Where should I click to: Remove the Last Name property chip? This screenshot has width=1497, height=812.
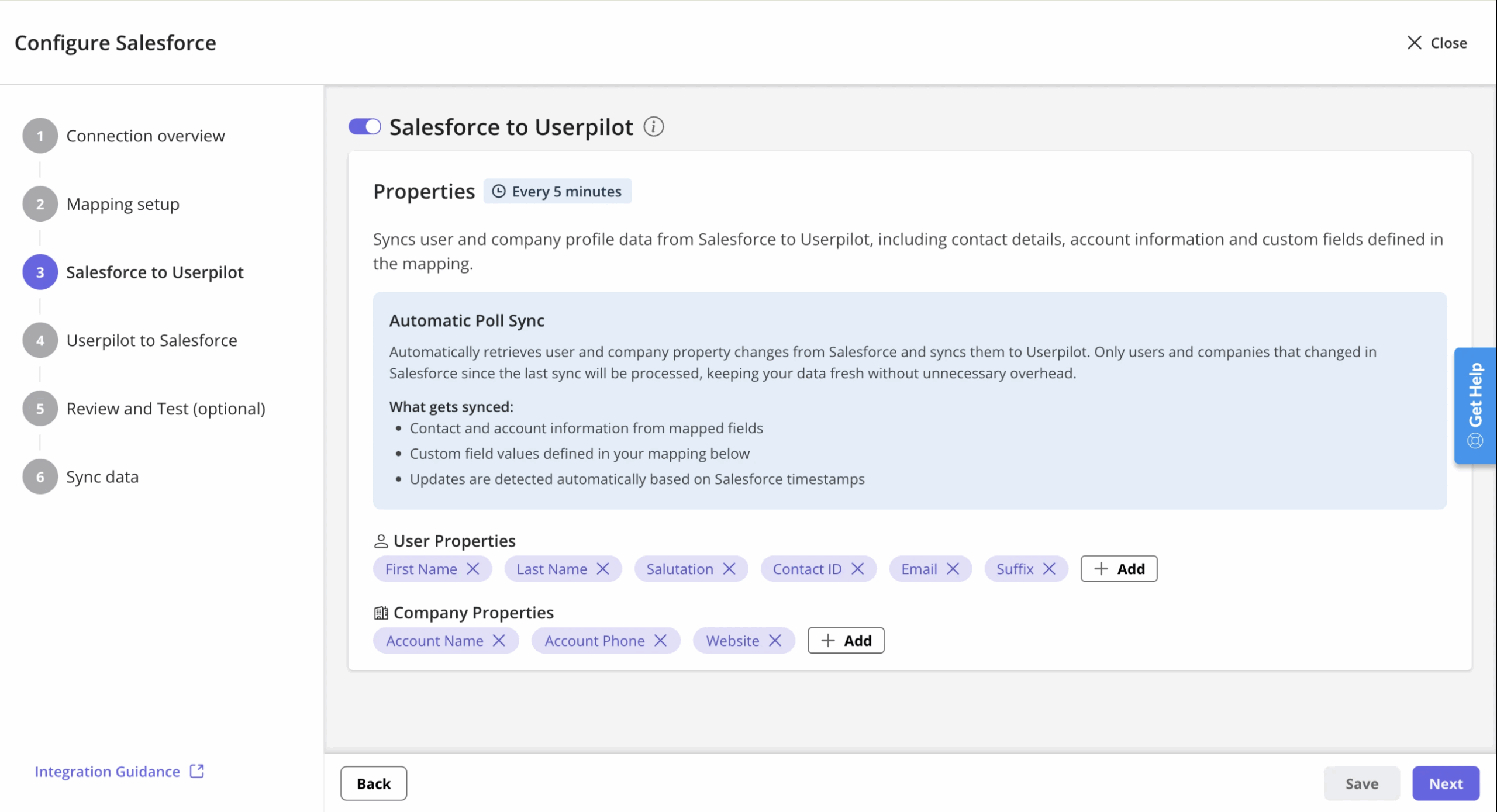click(x=603, y=569)
